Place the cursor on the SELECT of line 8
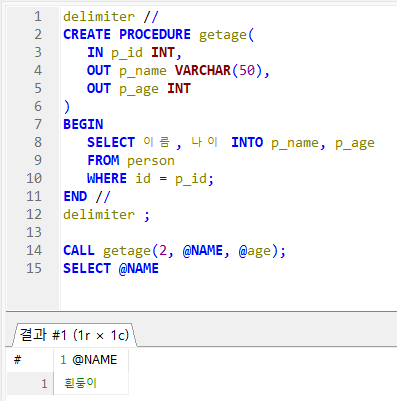Viewport: 397px width, 401px height. click(111, 142)
